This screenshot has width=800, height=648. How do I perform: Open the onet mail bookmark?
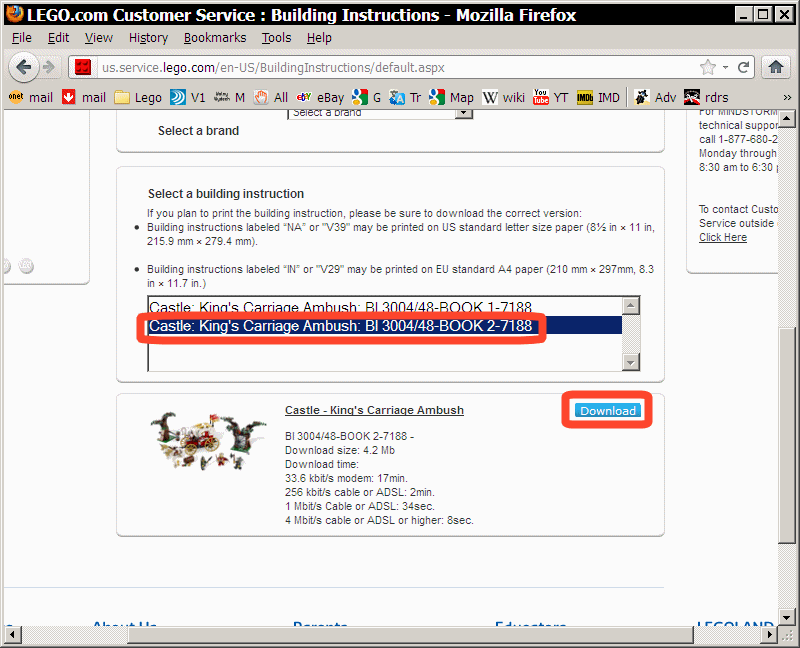pyautogui.click(x=31, y=97)
